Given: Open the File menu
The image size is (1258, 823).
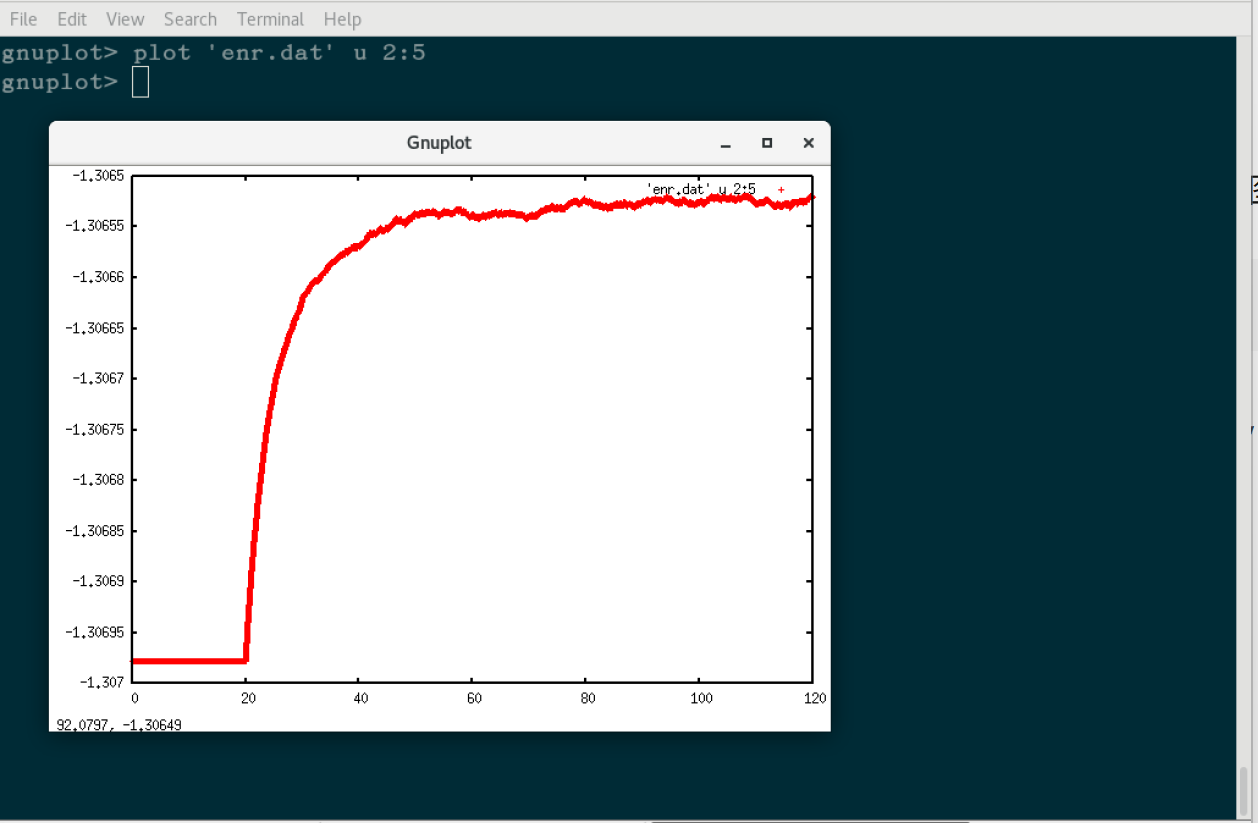Looking at the screenshot, I should coord(23,19).
